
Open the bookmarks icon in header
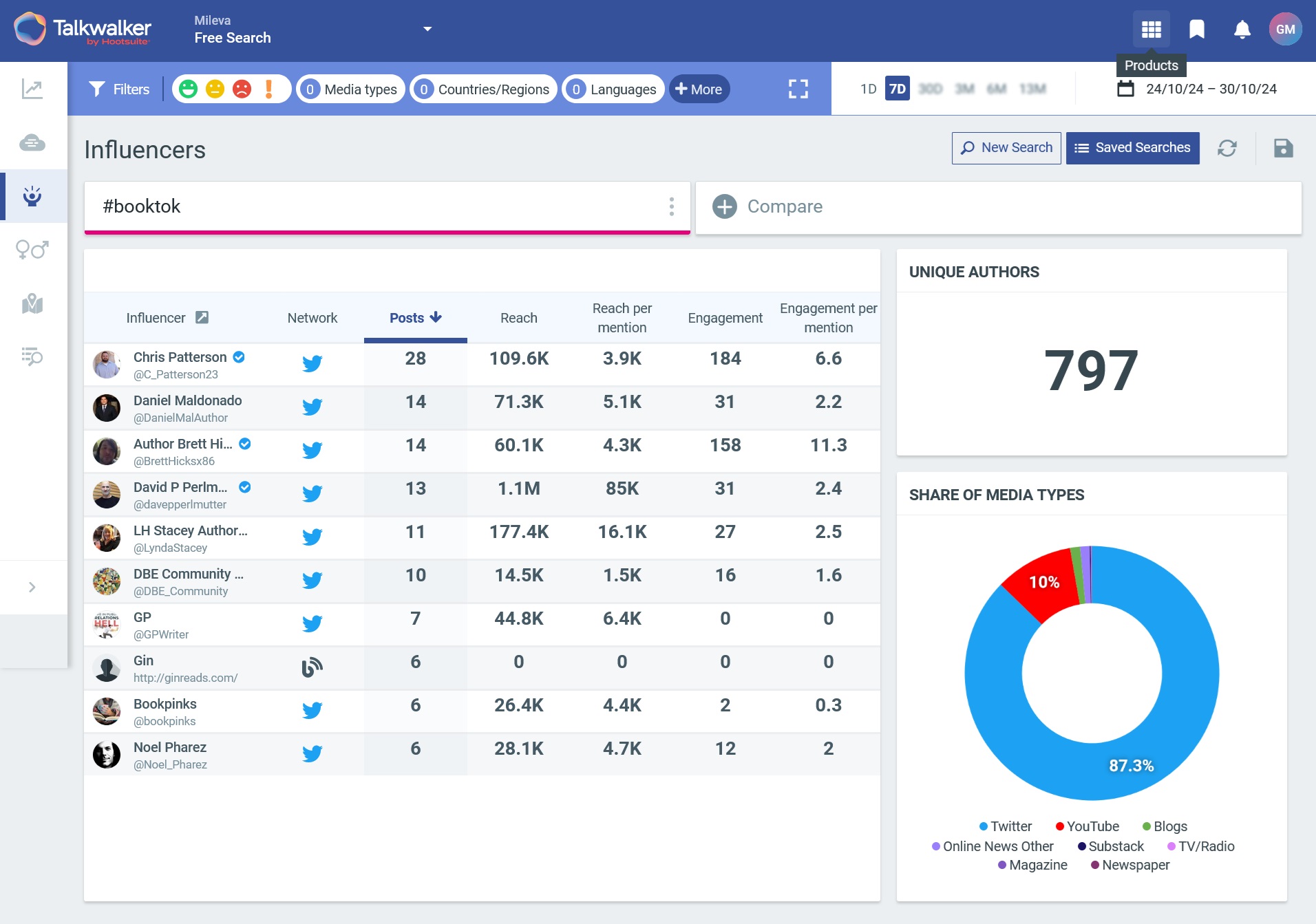1197,30
